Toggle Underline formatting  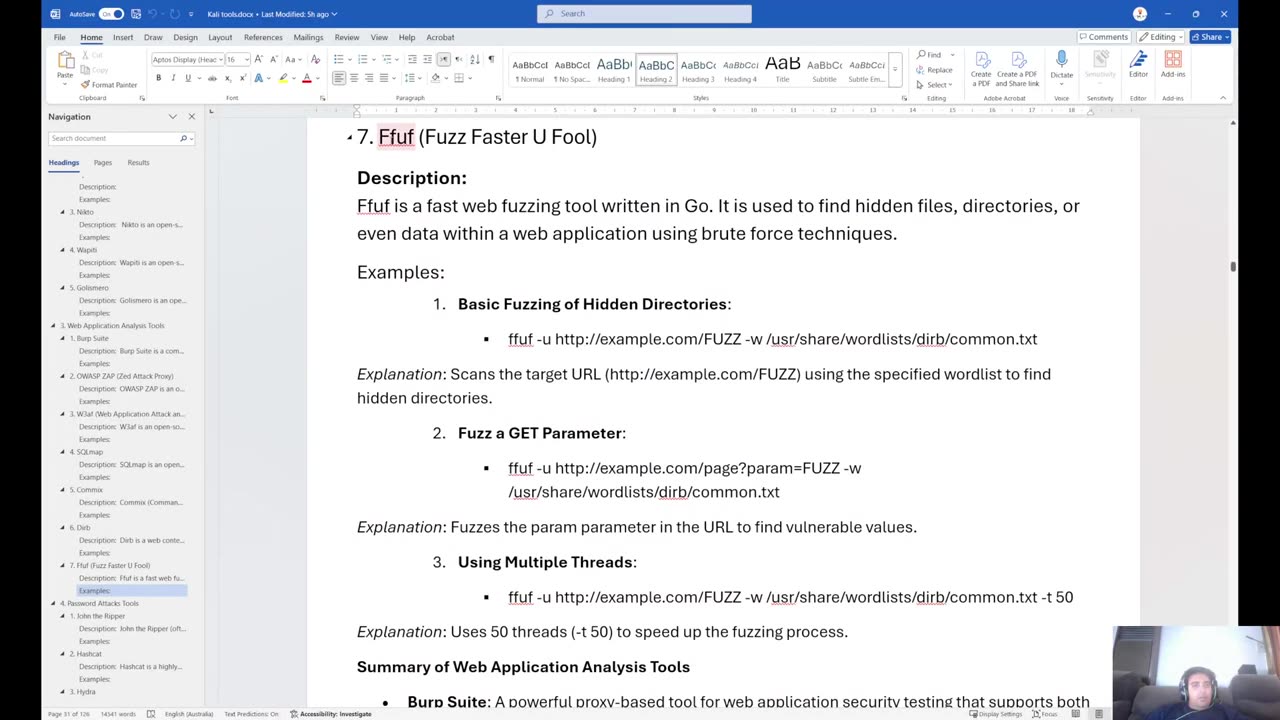click(x=187, y=78)
